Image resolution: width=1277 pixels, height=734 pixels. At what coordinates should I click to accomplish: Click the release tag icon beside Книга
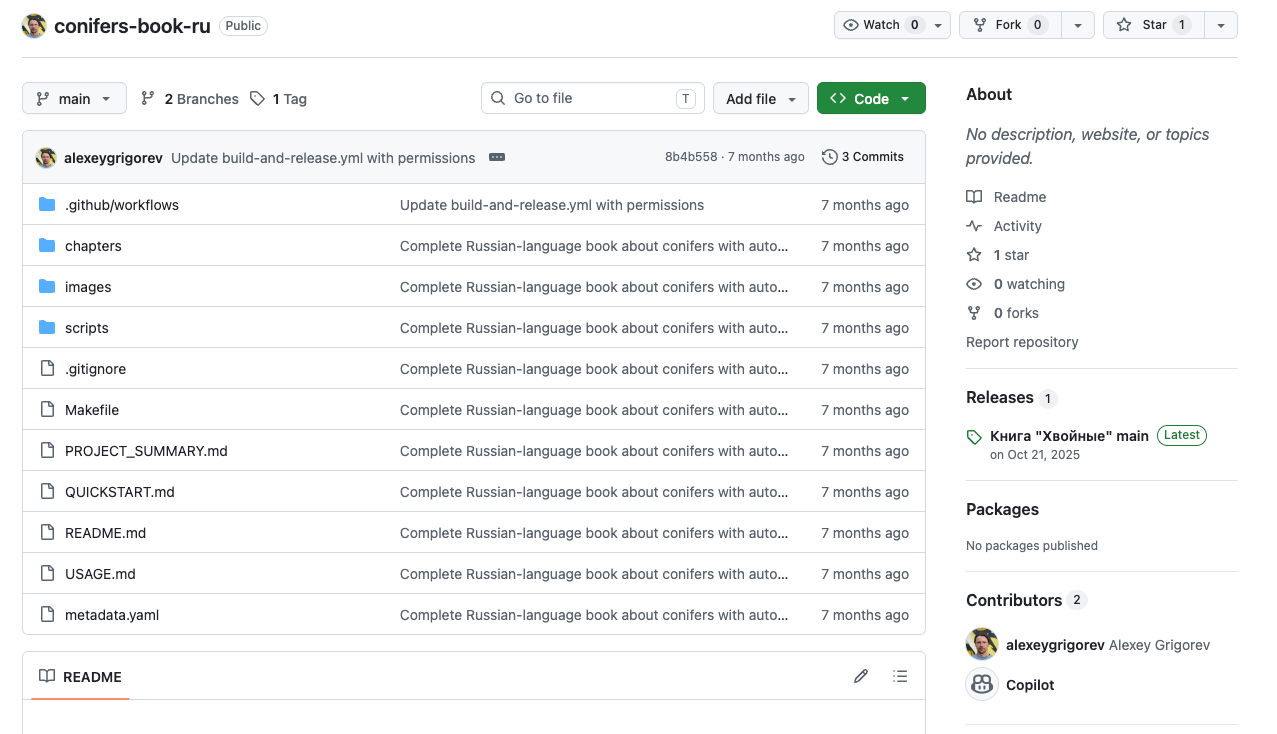(x=974, y=437)
